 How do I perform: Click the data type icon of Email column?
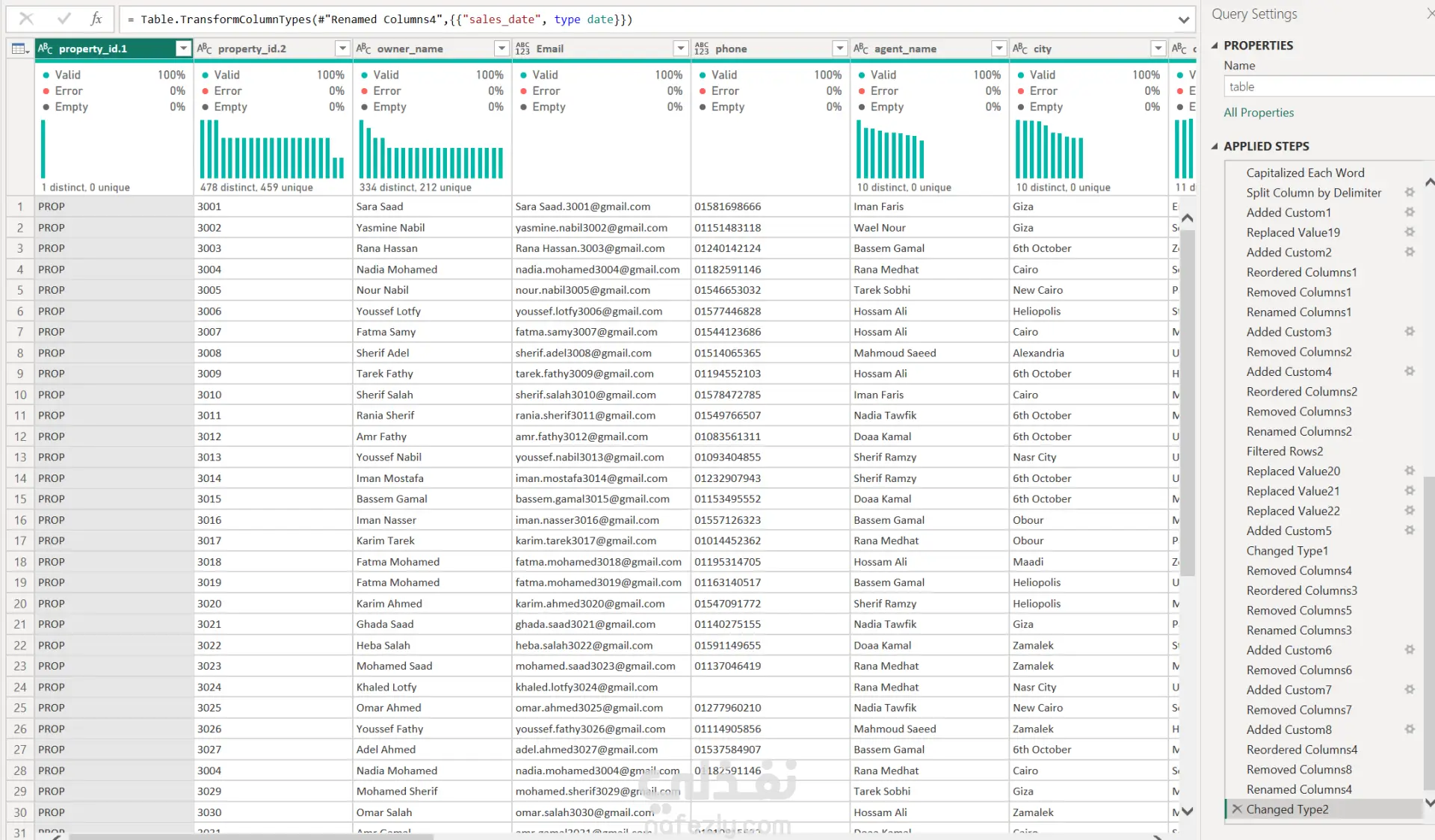coord(522,49)
